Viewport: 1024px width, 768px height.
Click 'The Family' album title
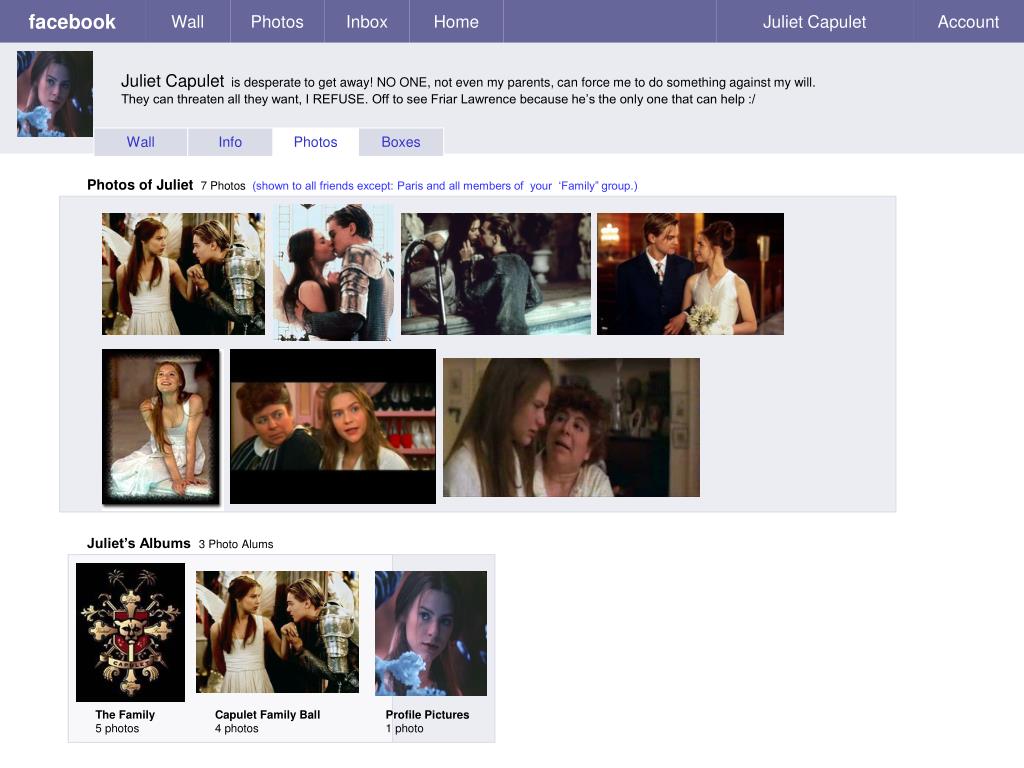(125, 714)
